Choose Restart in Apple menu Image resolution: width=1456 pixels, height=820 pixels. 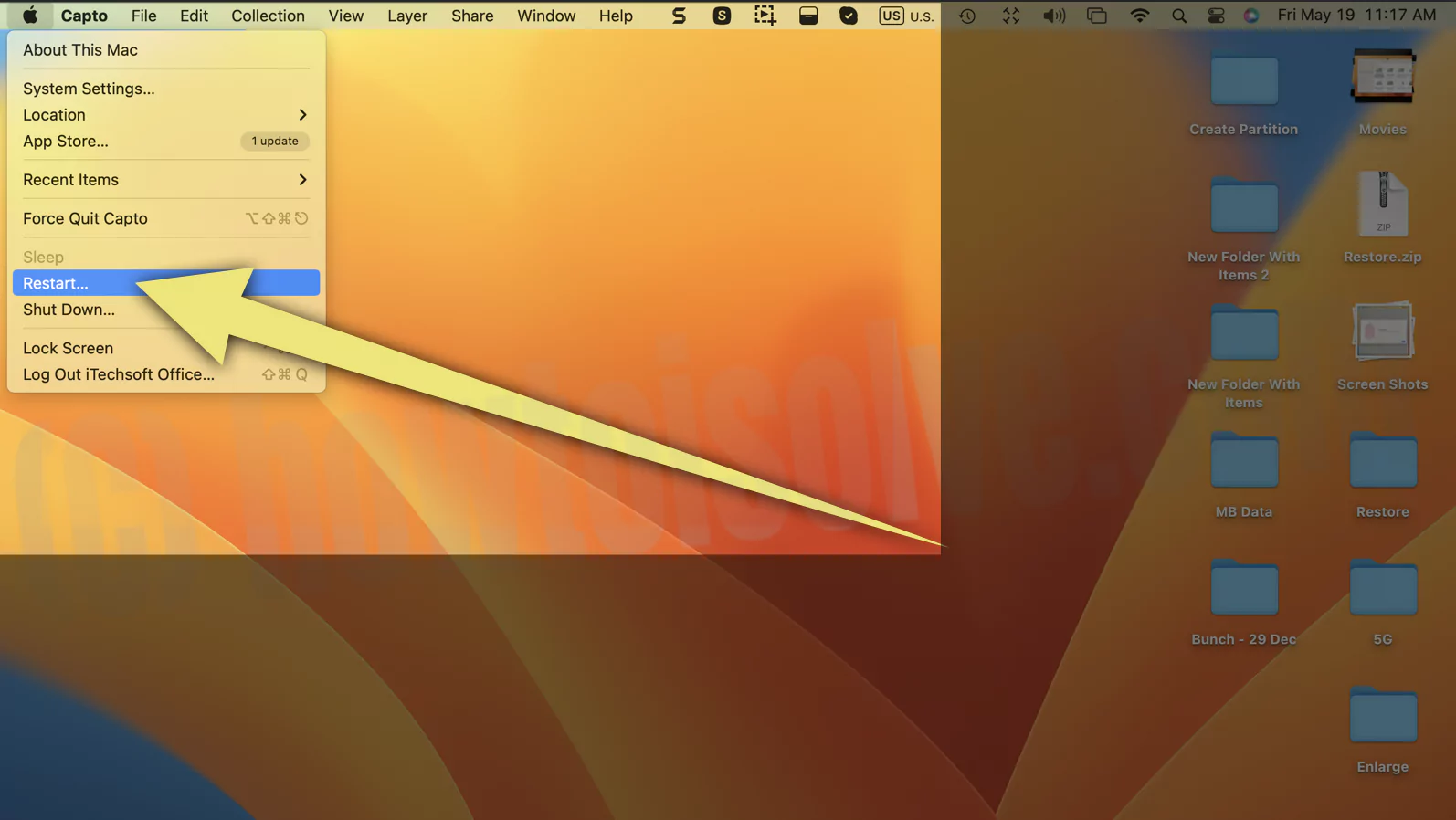tap(166, 283)
